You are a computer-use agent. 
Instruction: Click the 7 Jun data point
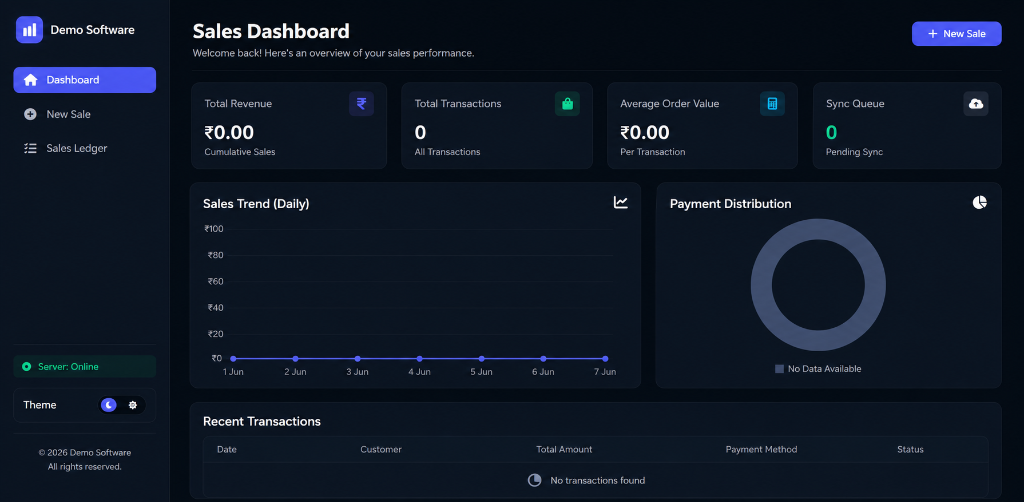coord(605,358)
